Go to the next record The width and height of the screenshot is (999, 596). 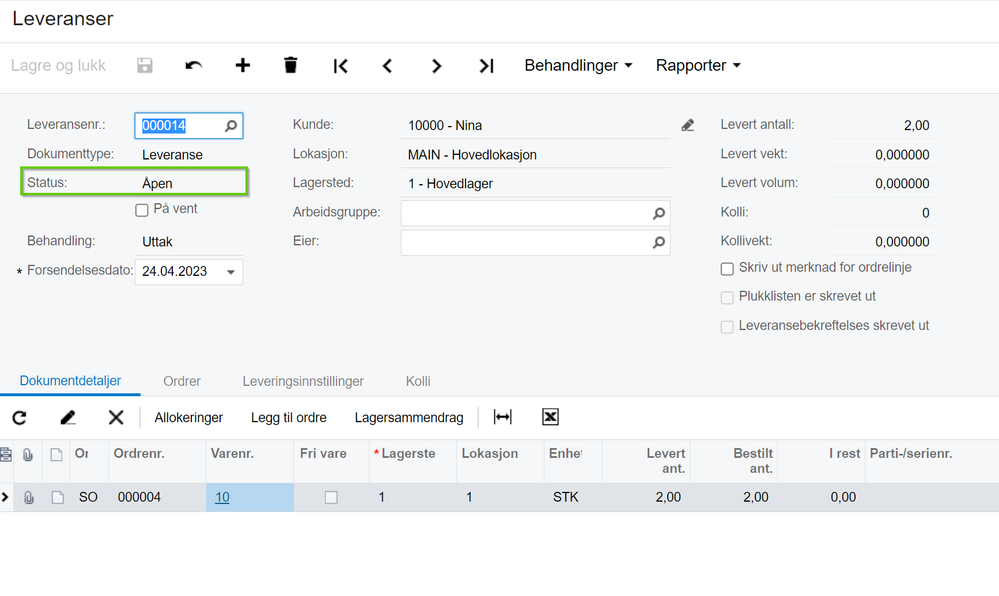click(x=436, y=66)
